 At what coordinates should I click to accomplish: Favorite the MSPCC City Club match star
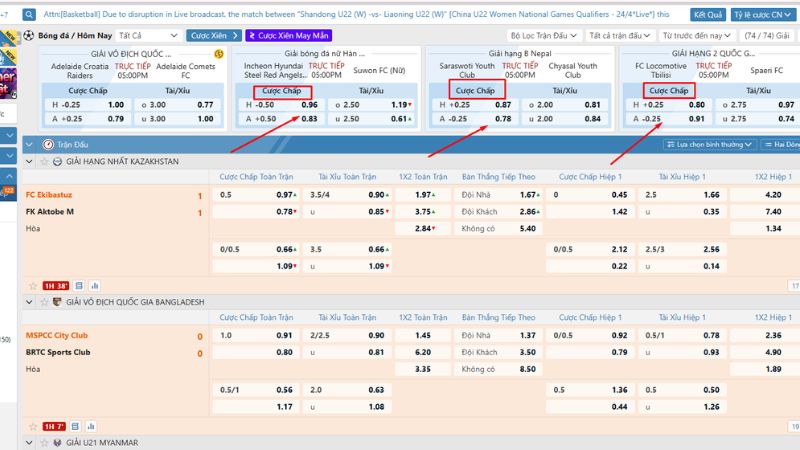point(32,427)
